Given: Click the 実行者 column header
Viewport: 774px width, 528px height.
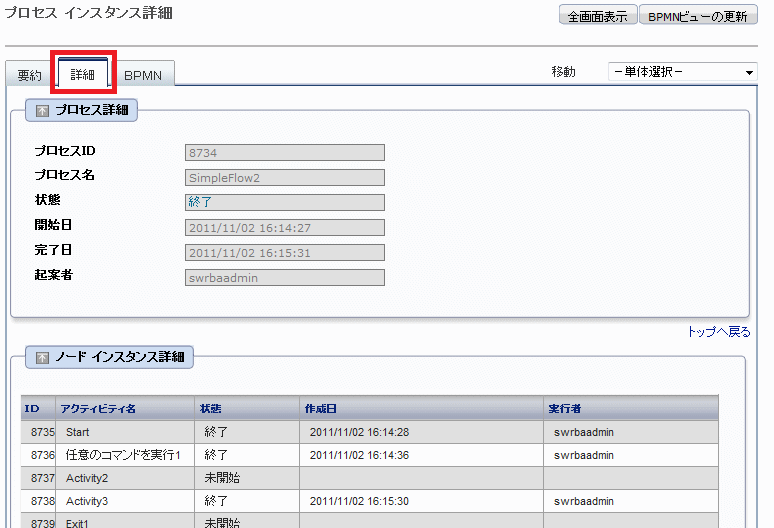Looking at the screenshot, I should (565, 409).
